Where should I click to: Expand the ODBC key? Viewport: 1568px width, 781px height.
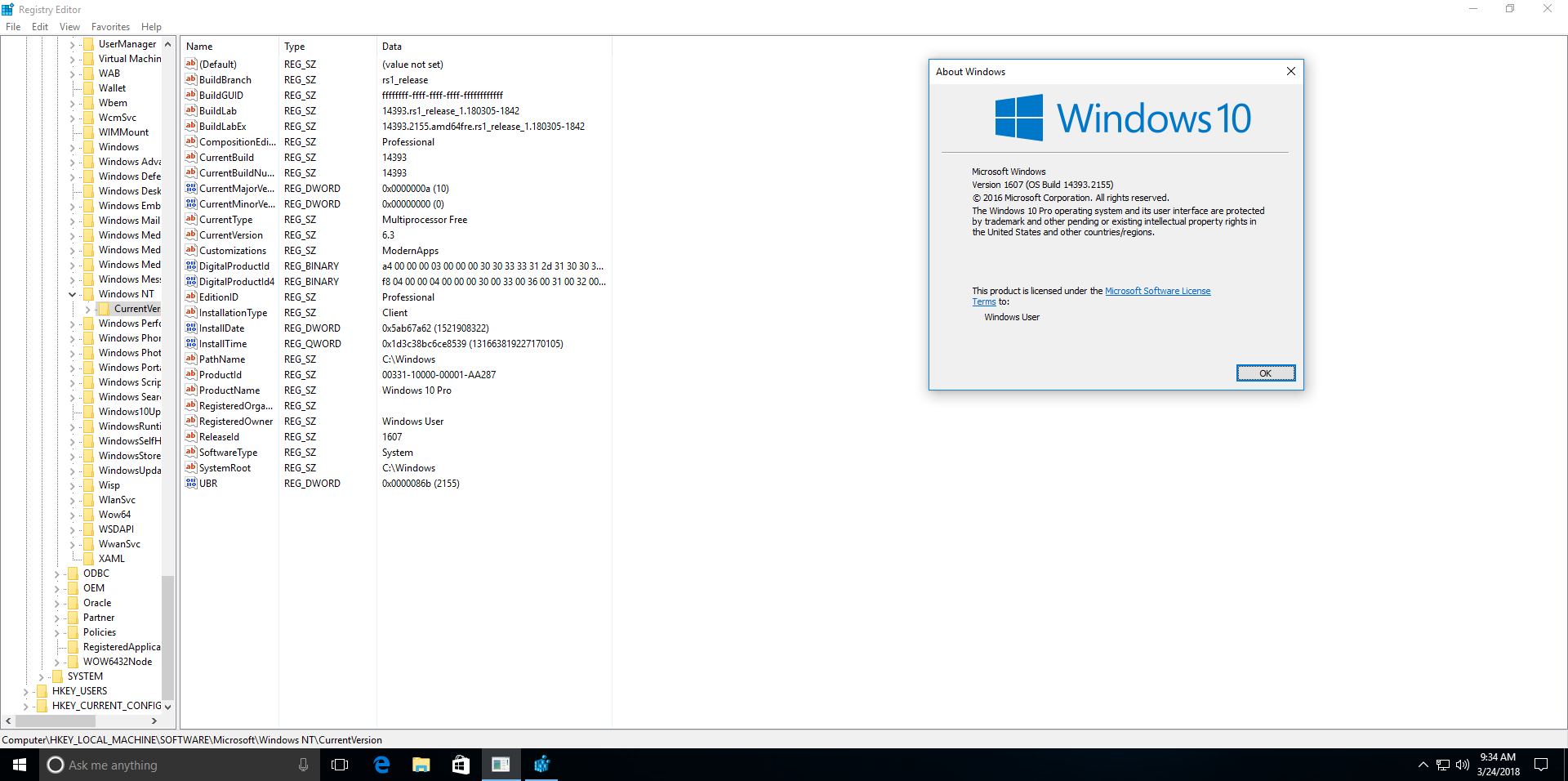[56, 573]
